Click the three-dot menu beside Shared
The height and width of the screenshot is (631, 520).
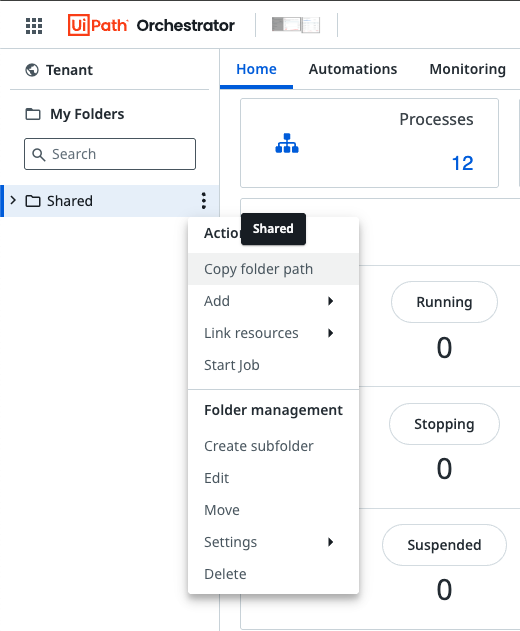[x=204, y=200]
